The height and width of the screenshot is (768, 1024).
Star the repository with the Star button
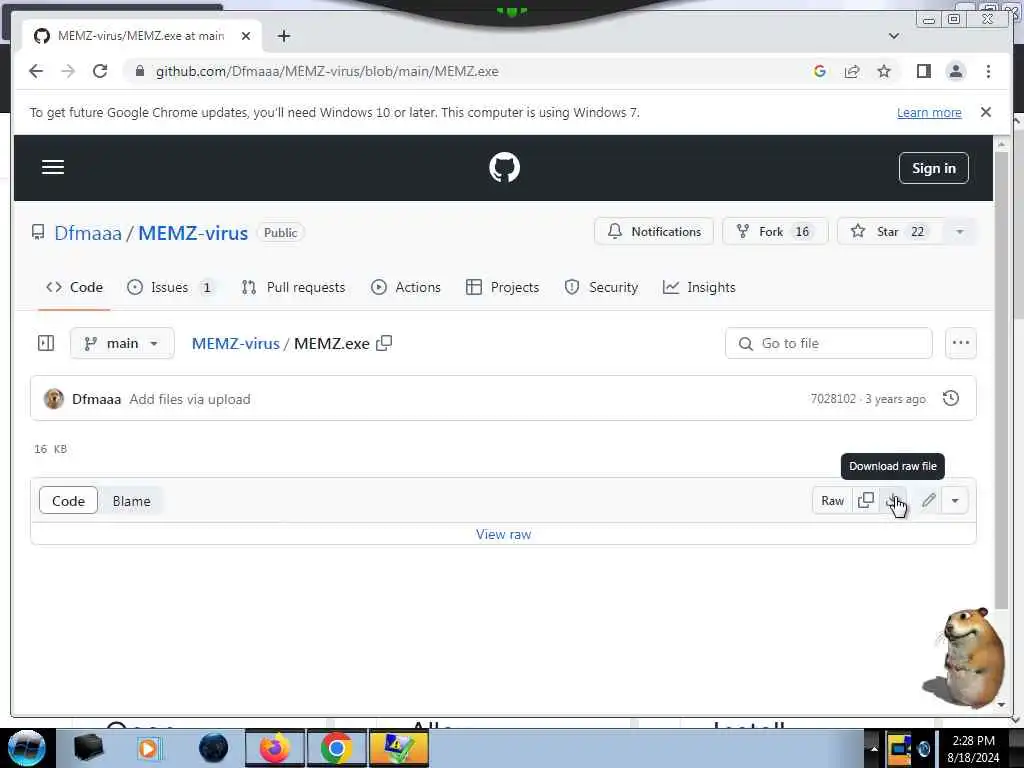[890, 232]
